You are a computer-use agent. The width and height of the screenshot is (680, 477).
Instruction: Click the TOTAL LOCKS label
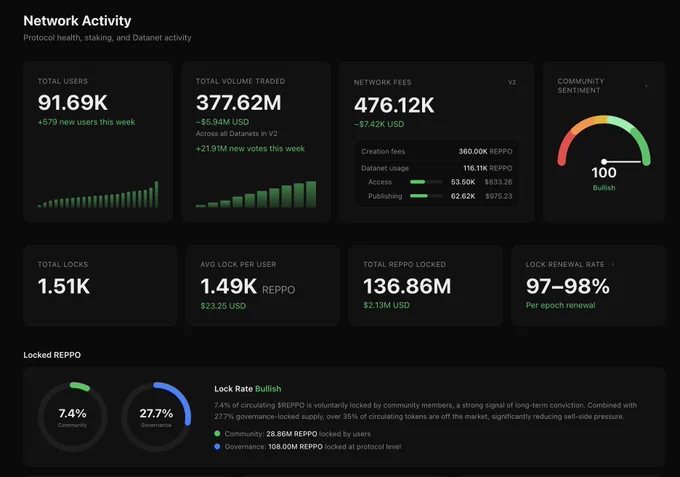pos(63,264)
